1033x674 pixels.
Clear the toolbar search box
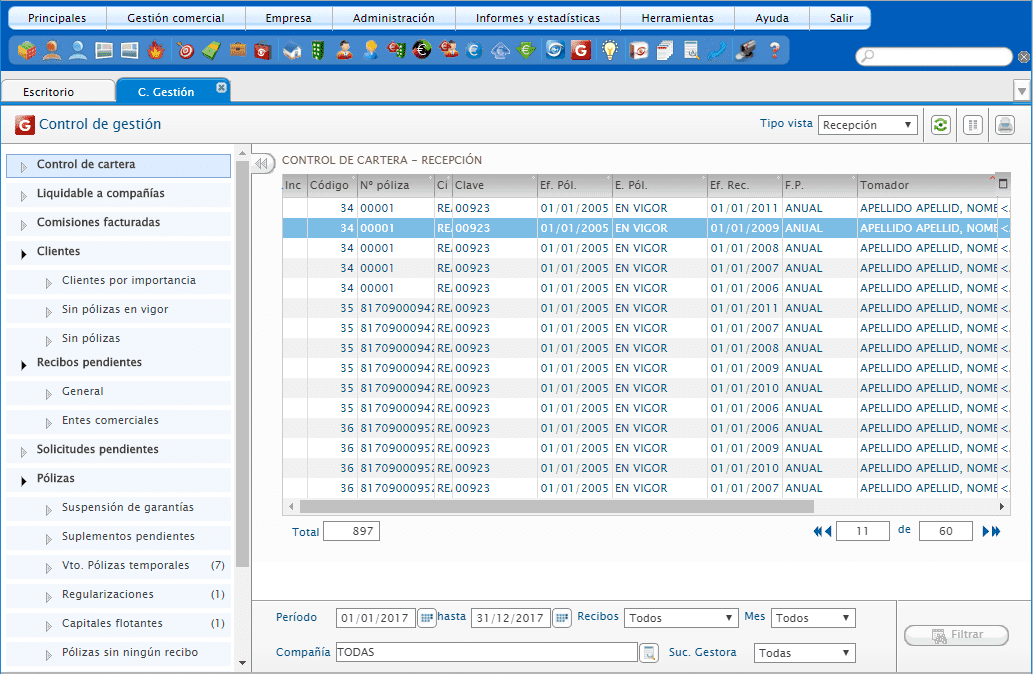(1023, 57)
